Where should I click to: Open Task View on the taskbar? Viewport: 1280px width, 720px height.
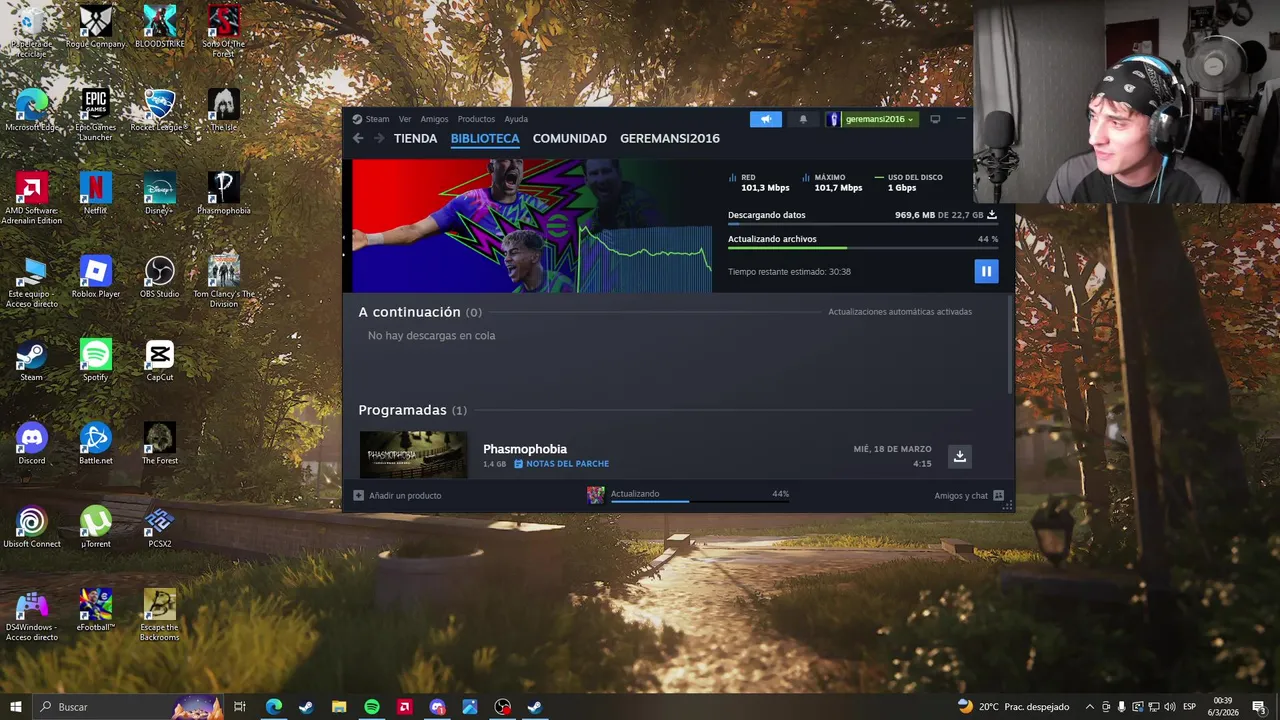pyautogui.click(x=240, y=707)
